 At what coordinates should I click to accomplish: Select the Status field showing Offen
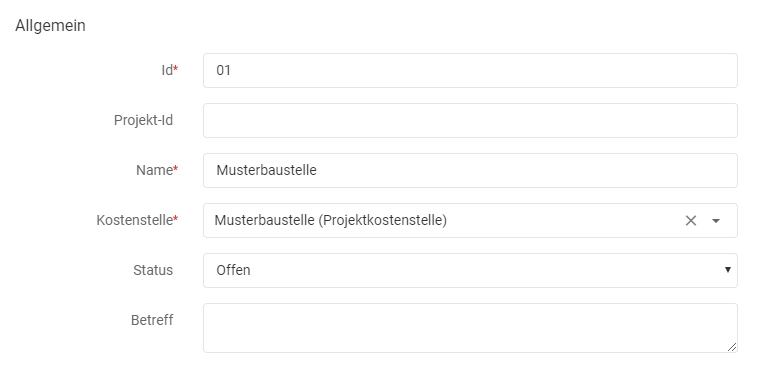(x=470, y=271)
